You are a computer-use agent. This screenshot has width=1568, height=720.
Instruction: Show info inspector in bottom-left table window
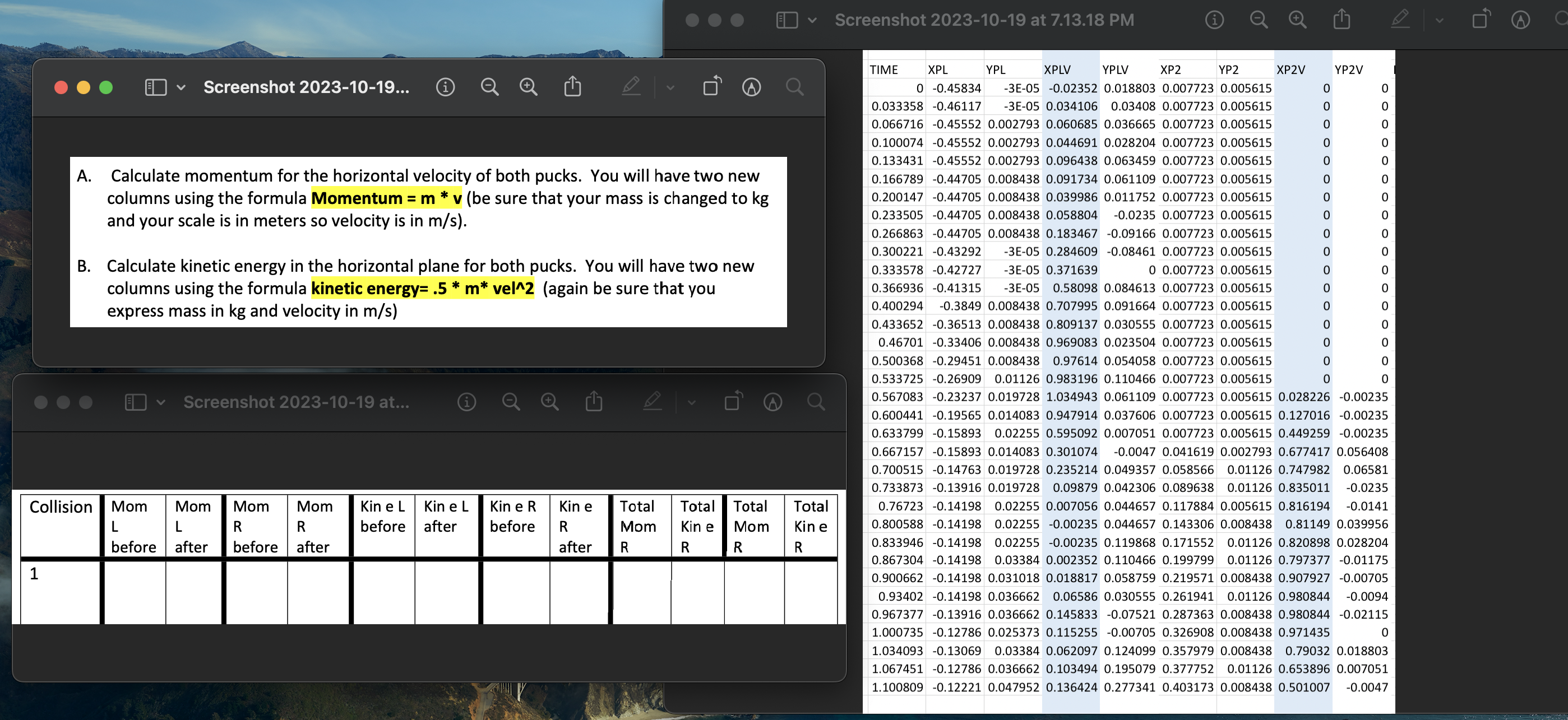467,402
